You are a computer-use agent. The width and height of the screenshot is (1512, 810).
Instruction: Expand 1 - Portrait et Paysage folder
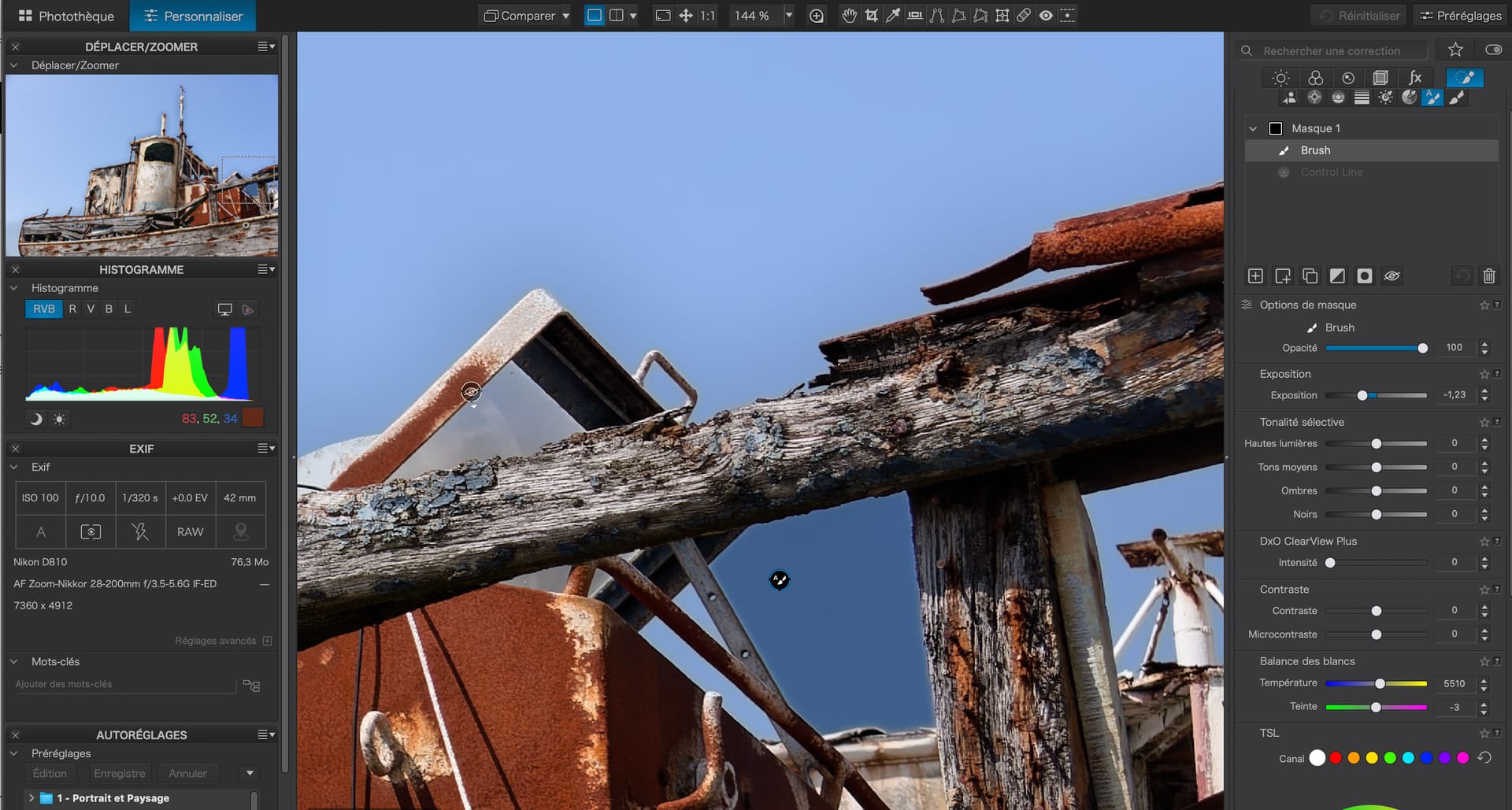coord(31,797)
